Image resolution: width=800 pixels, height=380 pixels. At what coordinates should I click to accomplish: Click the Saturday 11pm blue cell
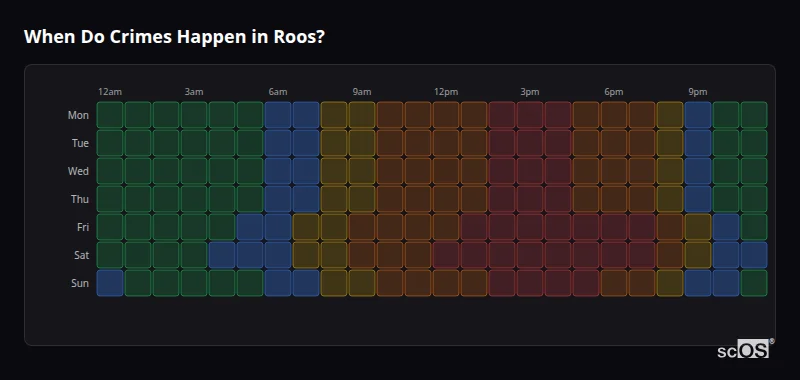(x=754, y=255)
